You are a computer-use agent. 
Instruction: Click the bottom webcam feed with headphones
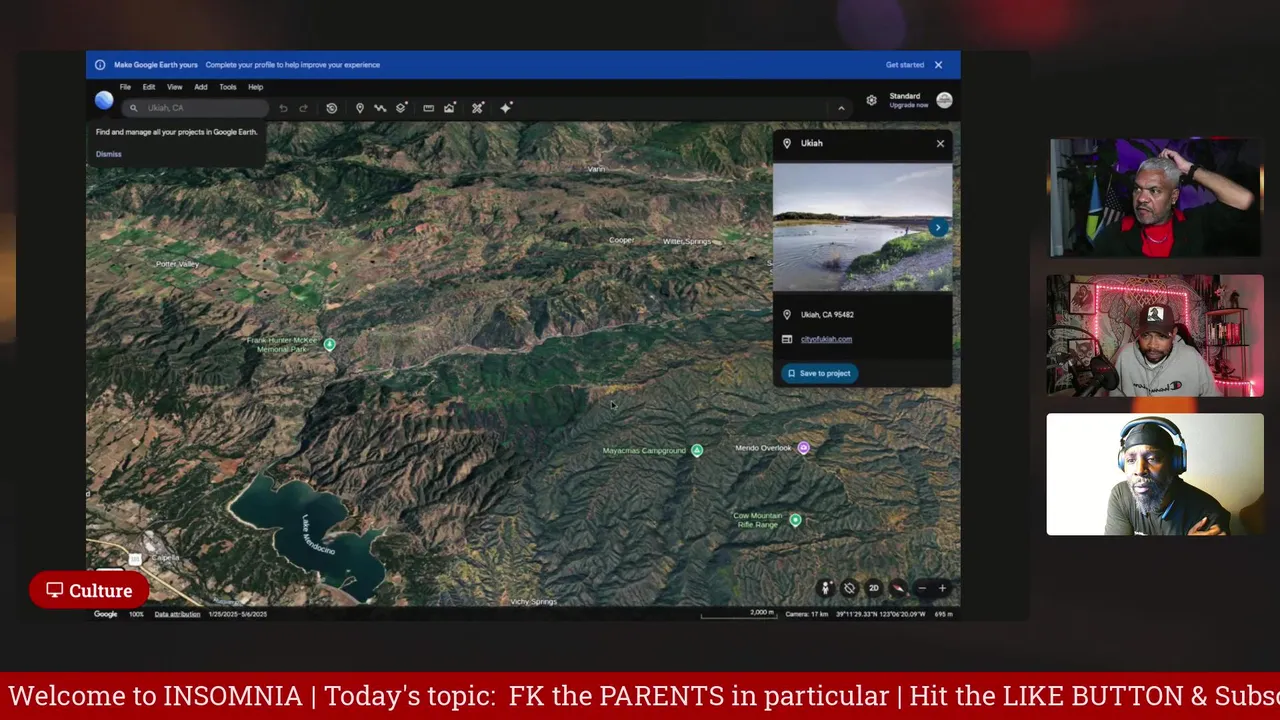[1155, 474]
